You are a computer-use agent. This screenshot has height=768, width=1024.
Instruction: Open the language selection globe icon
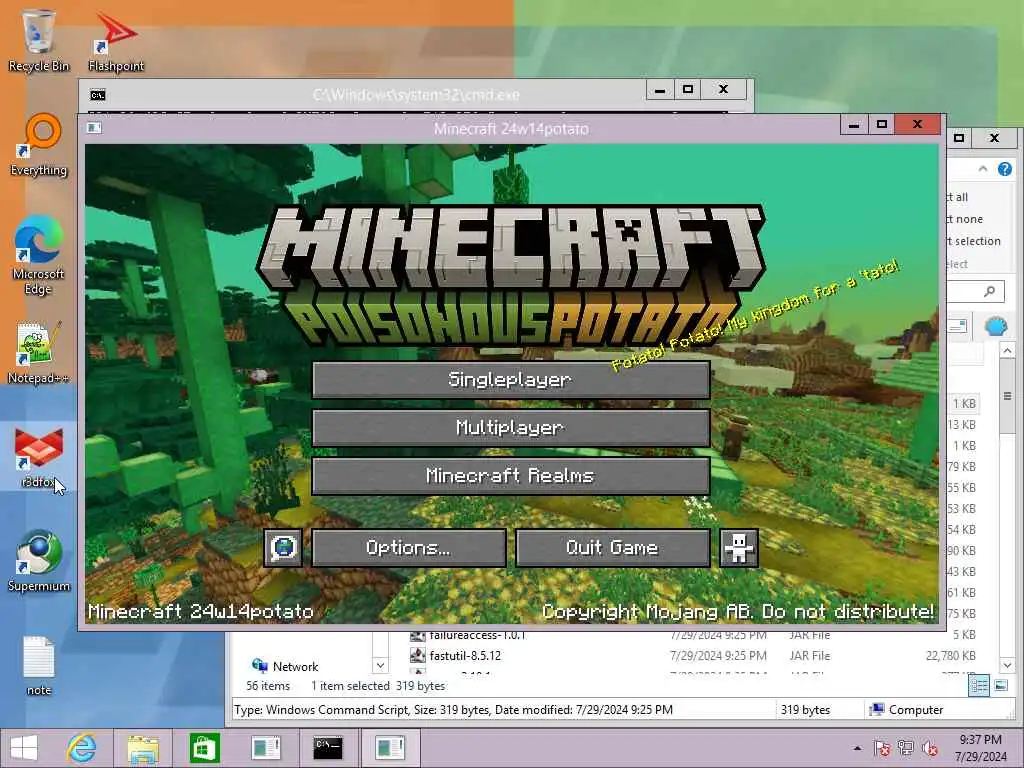click(x=283, y=547)
